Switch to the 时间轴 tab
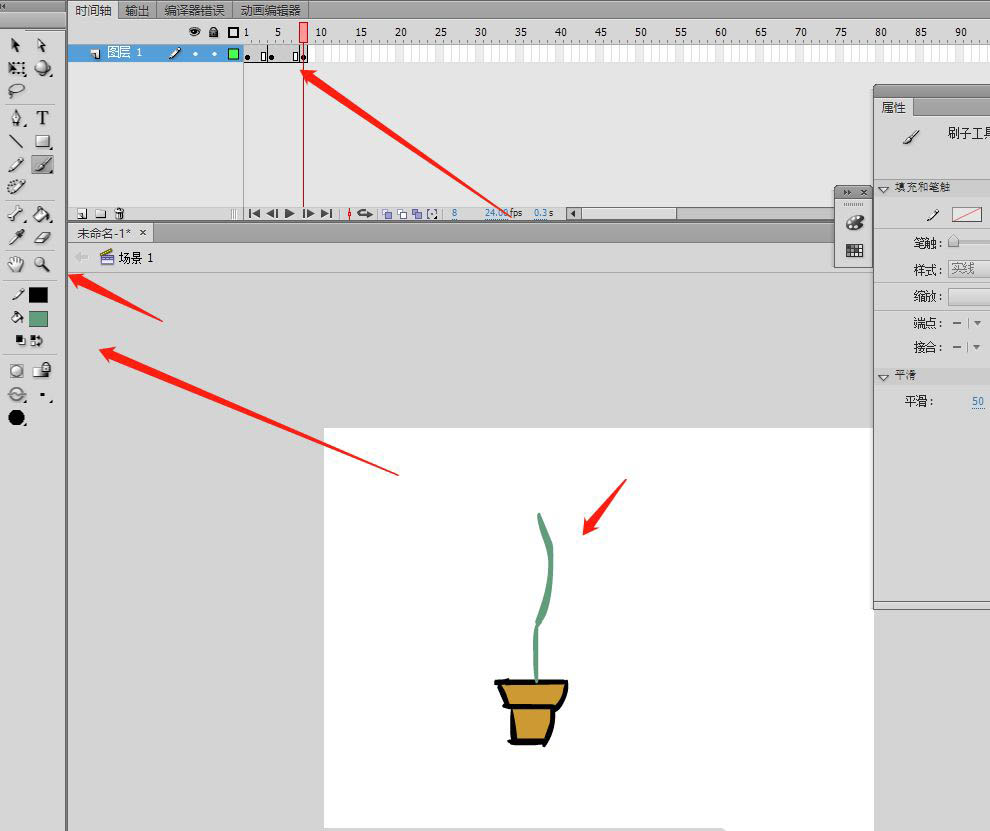The width and height of the screenshot is (990, 831). [x=93, y=10]
